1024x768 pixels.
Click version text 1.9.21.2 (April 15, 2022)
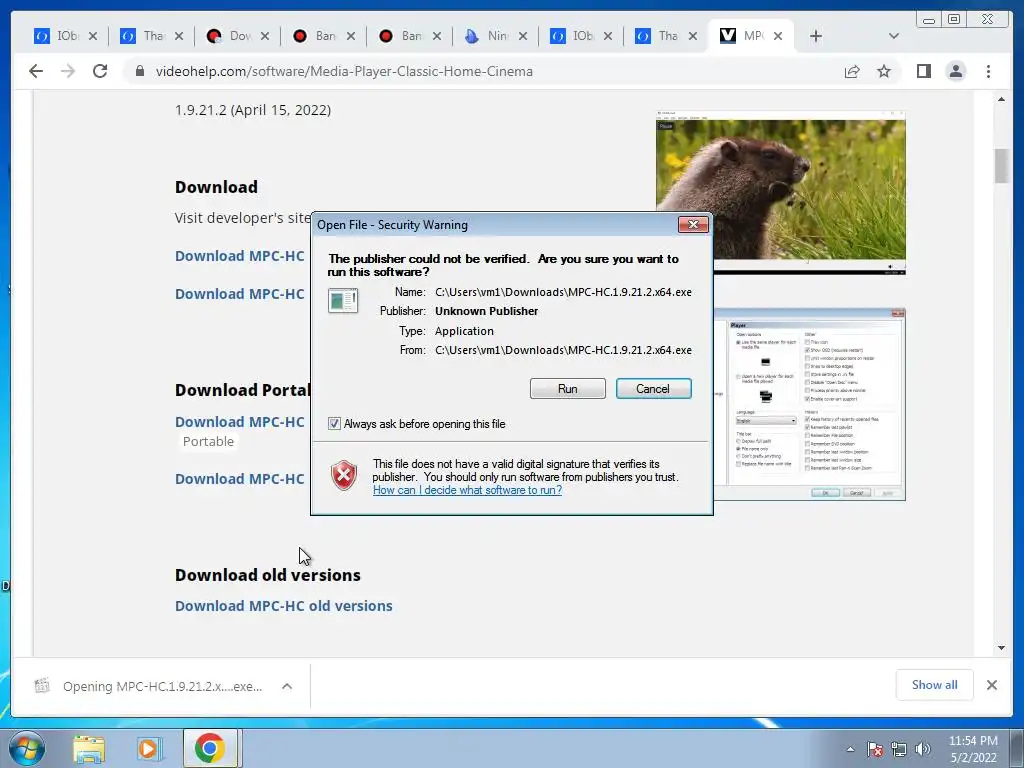point(253,110)
